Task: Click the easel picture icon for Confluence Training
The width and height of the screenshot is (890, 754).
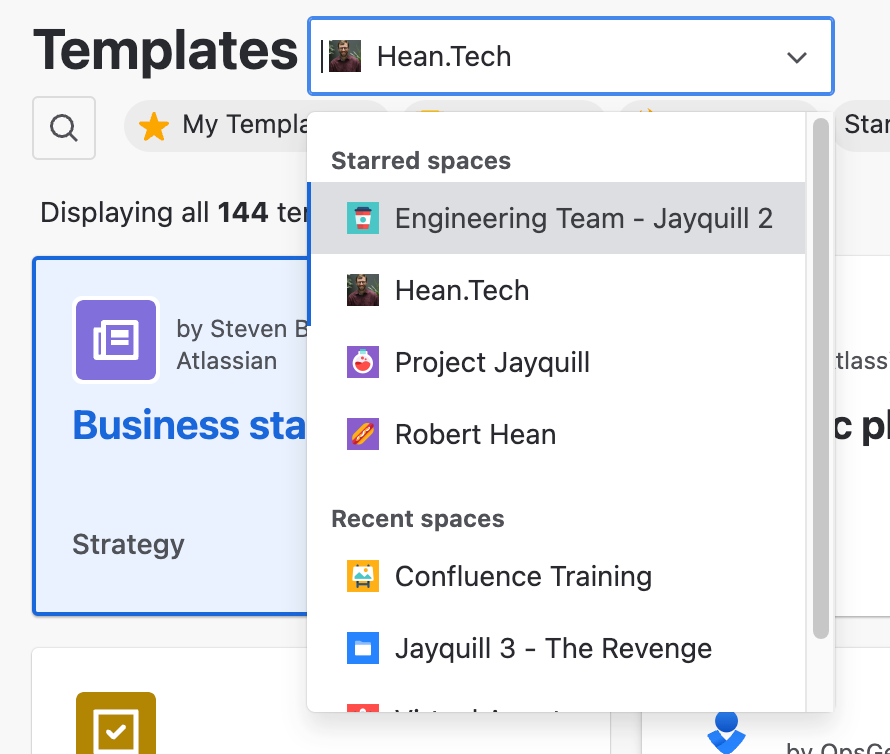Action: coord(363,576)
